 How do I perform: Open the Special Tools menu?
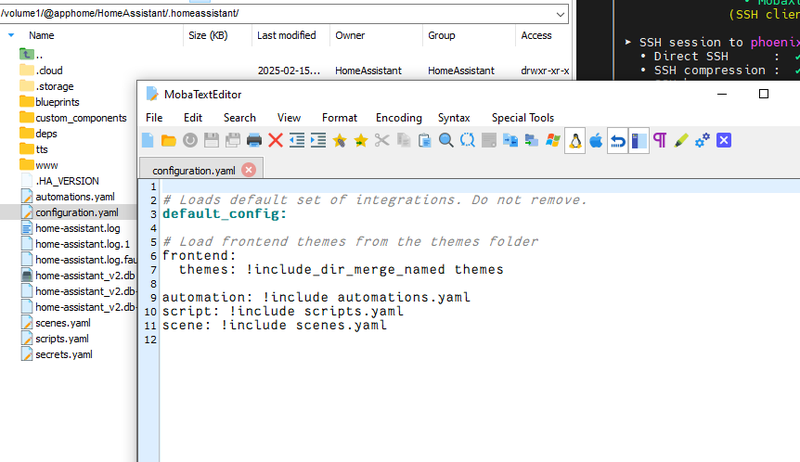(x=522, y=118)
